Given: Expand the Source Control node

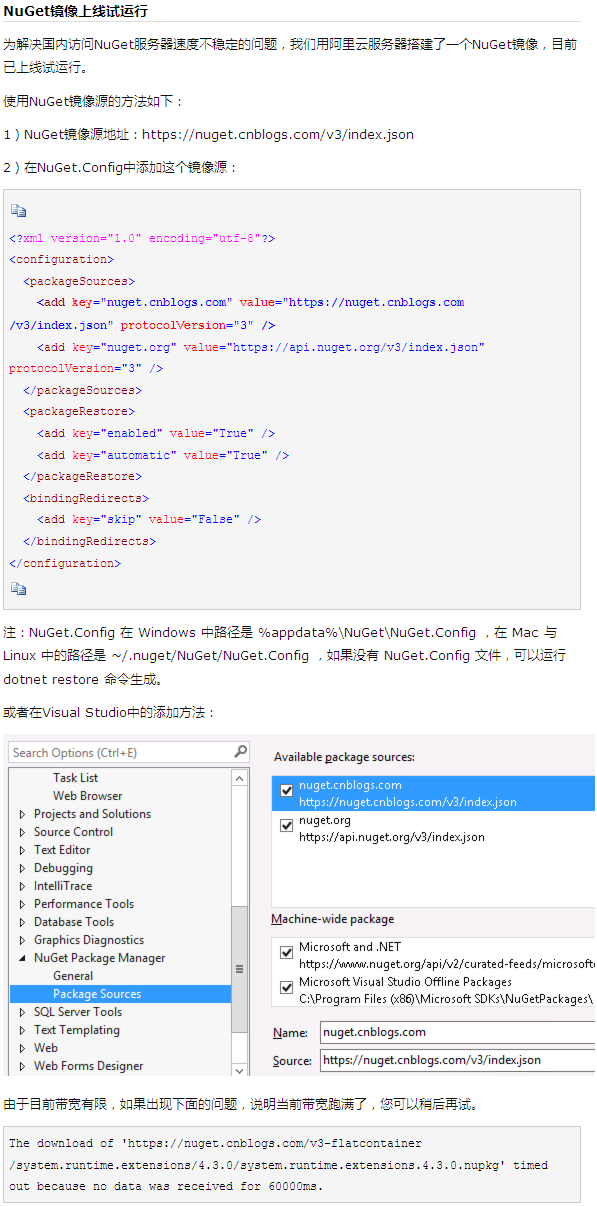Looking at the screenshot, I should point(23,832).
